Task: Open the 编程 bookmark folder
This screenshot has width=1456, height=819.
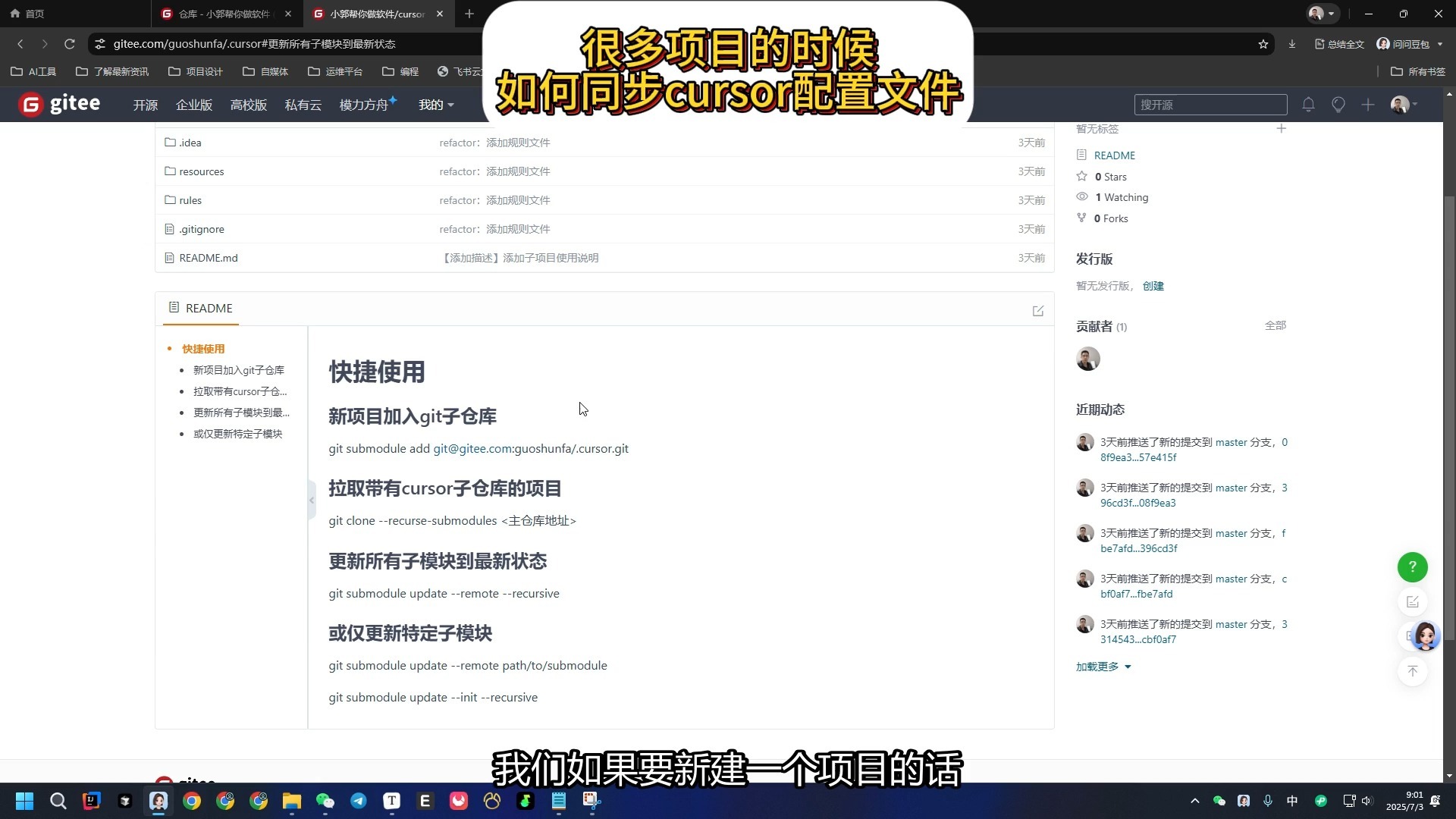Action: tap(400, 71)
